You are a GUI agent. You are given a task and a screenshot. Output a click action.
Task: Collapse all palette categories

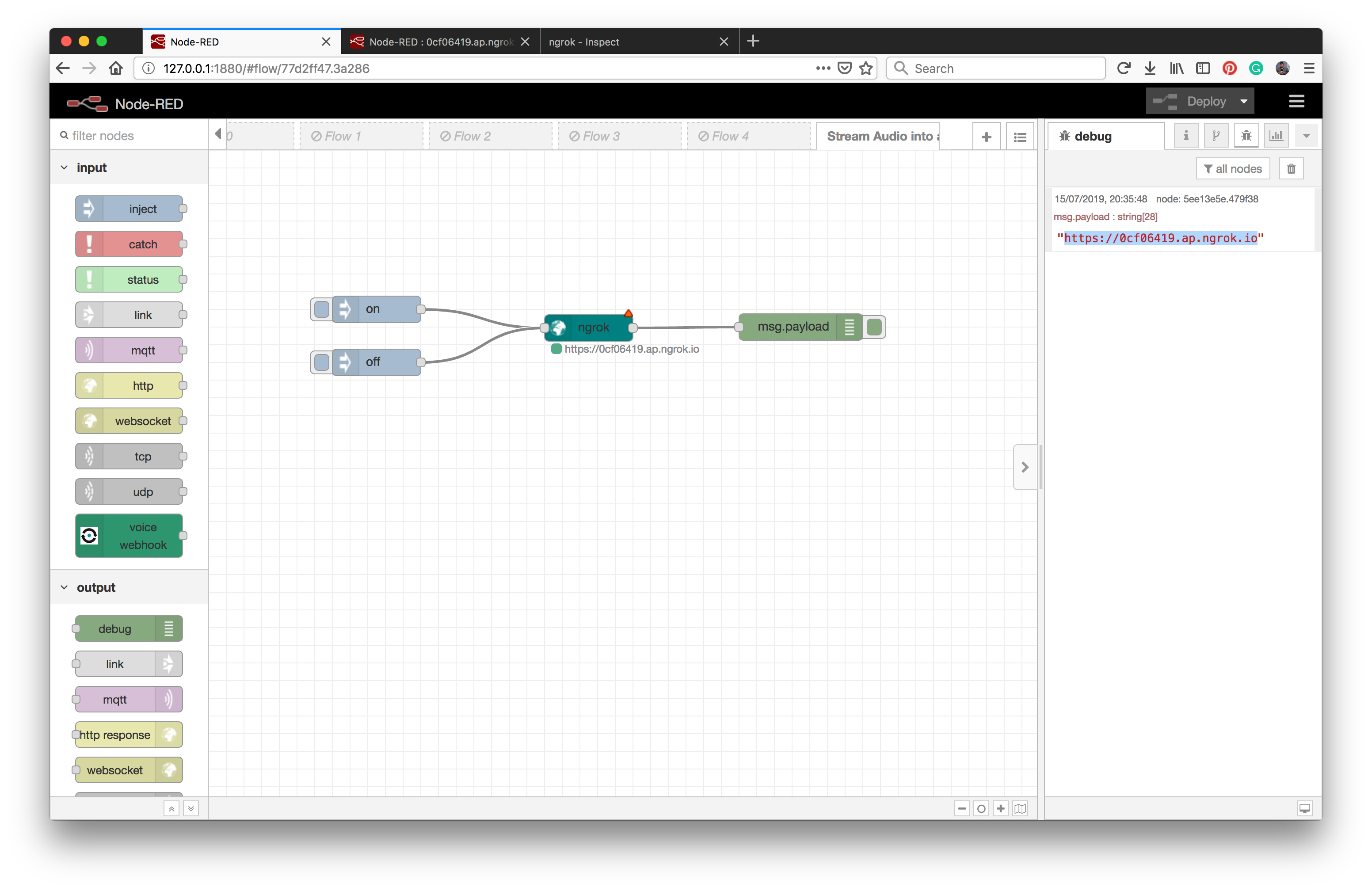click(x=171, y=809)
